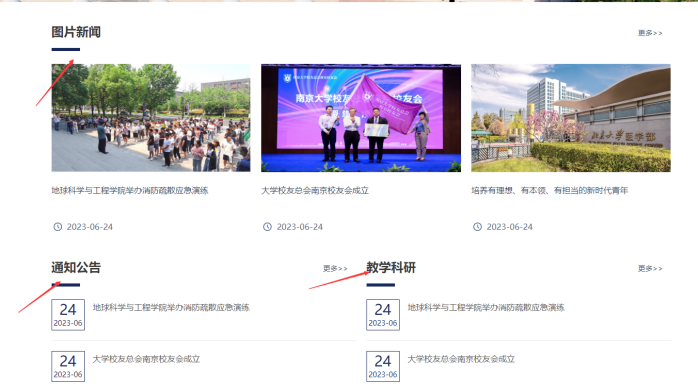698x387 pixels.
Task: Open the alumni flag ceremony photo
Action: pos(361,118)
